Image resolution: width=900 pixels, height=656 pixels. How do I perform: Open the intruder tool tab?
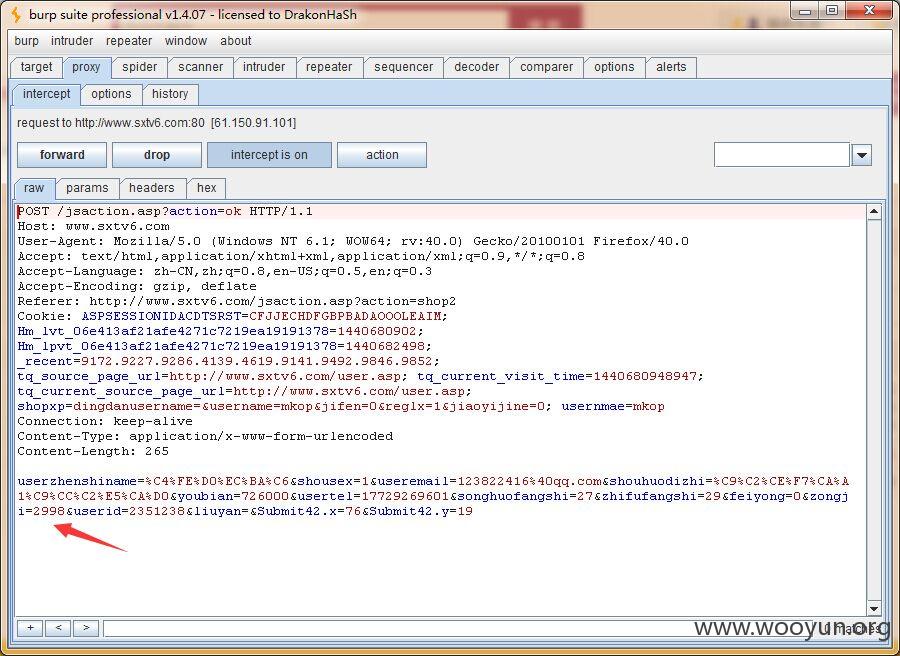(x=263, y=67)
